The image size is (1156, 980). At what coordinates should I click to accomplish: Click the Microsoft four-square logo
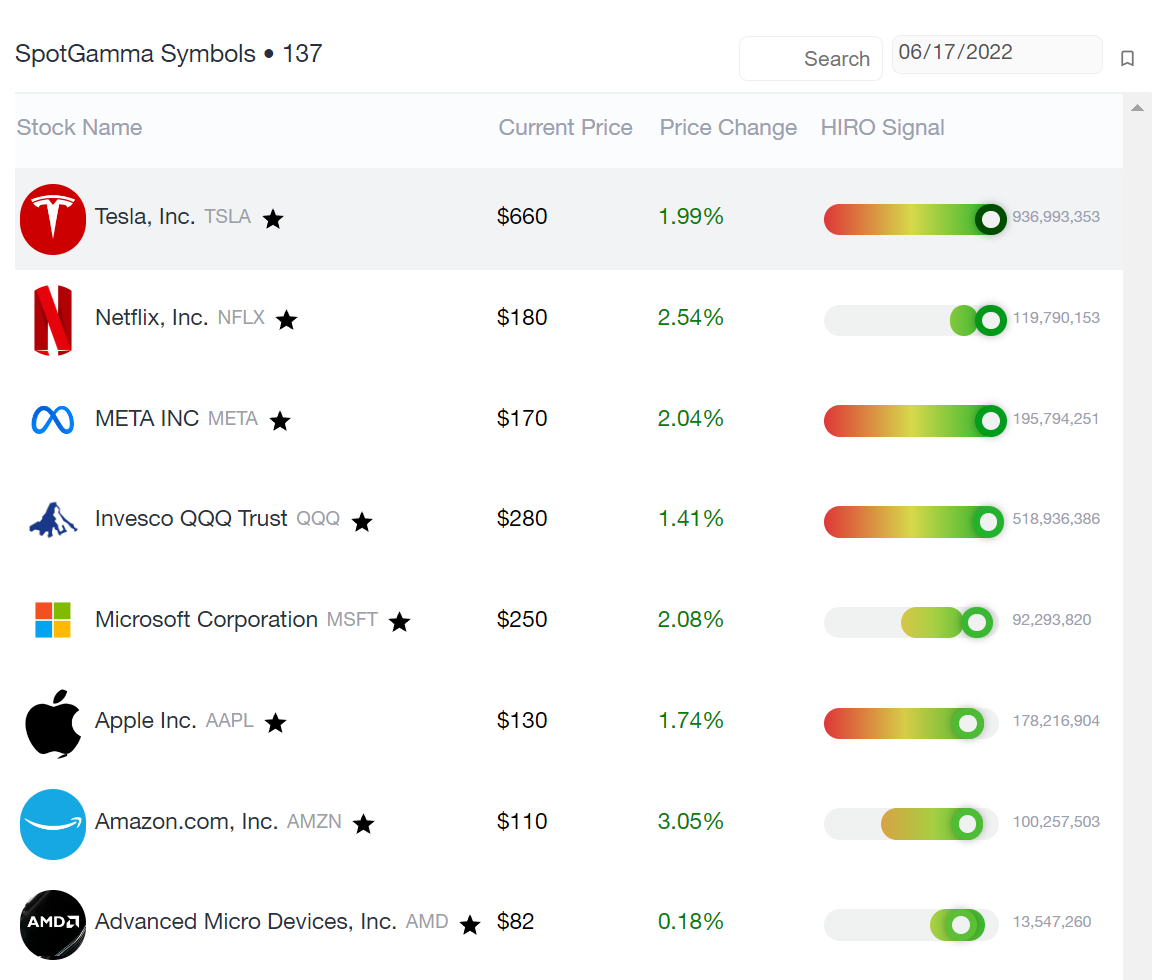tap(53, 619)
